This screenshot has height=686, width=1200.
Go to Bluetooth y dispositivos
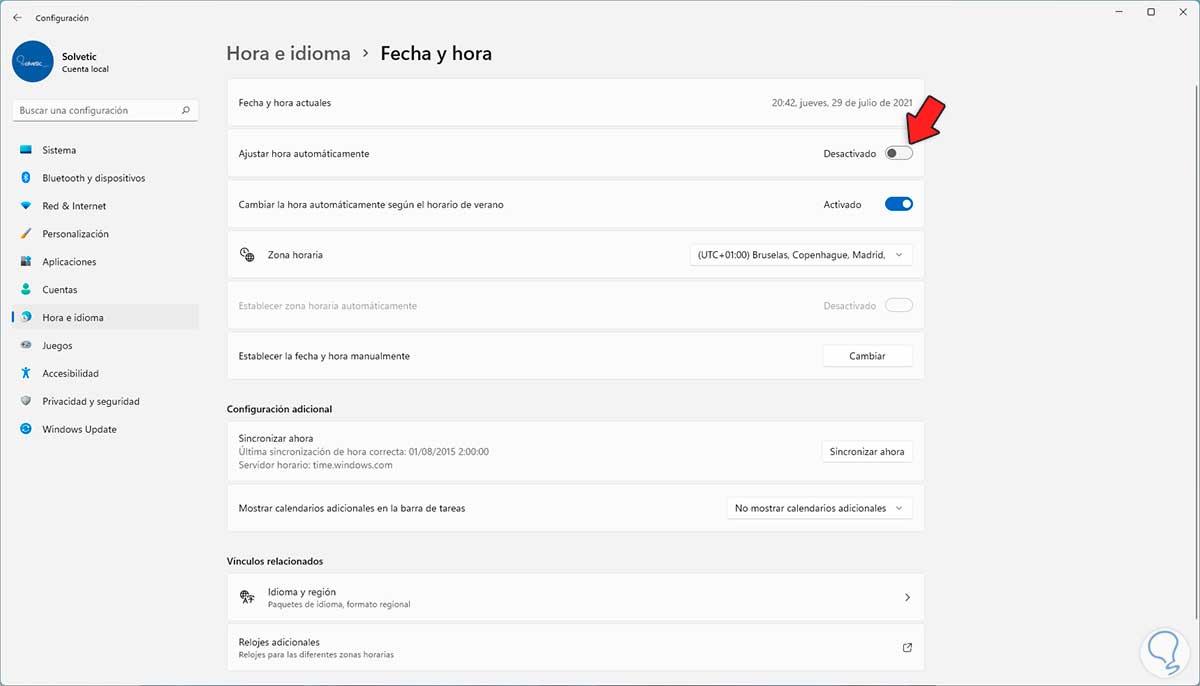coord(105,178)
